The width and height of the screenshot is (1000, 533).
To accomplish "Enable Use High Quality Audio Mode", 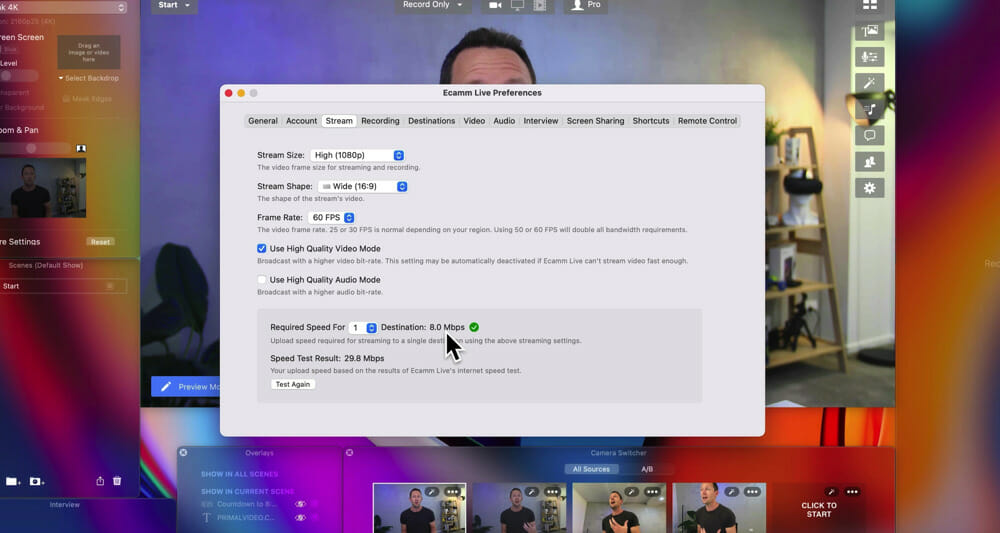I will (x=261, y=280).
